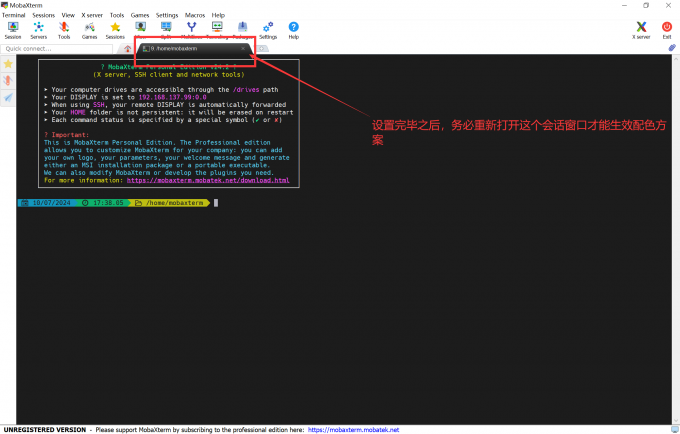680x434 pixels.
Task: Open the Games menu
Action: pos(140,15)
